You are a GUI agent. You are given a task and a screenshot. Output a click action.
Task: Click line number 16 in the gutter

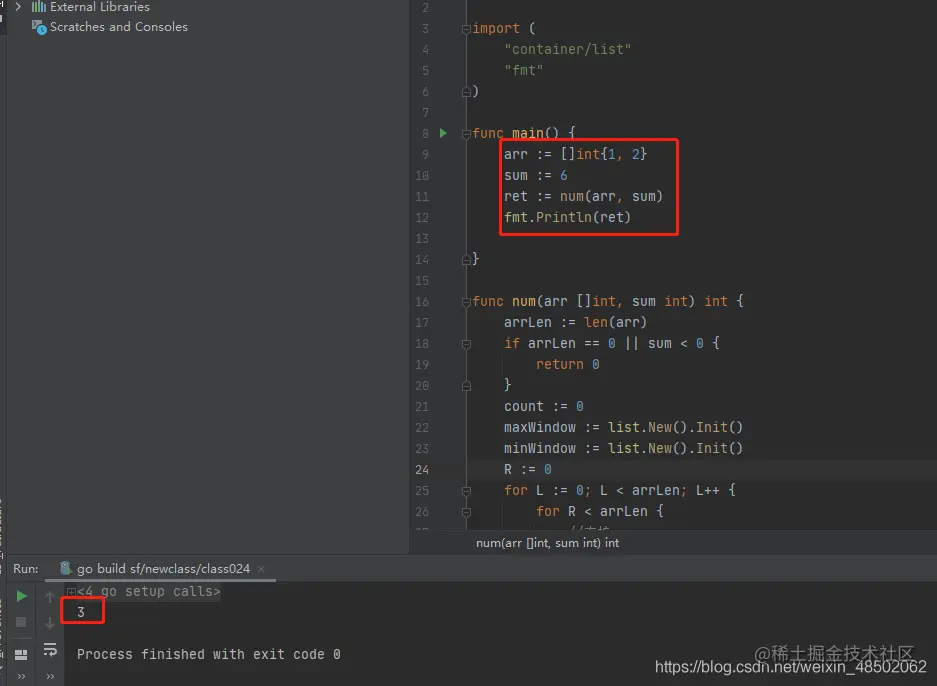point(422,302)
